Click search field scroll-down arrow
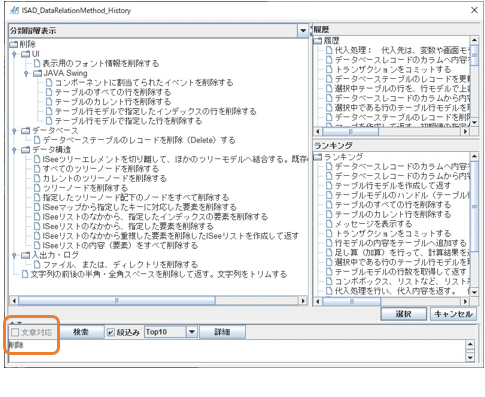Viewport: 485px width, 397px height. pos(470,357)
